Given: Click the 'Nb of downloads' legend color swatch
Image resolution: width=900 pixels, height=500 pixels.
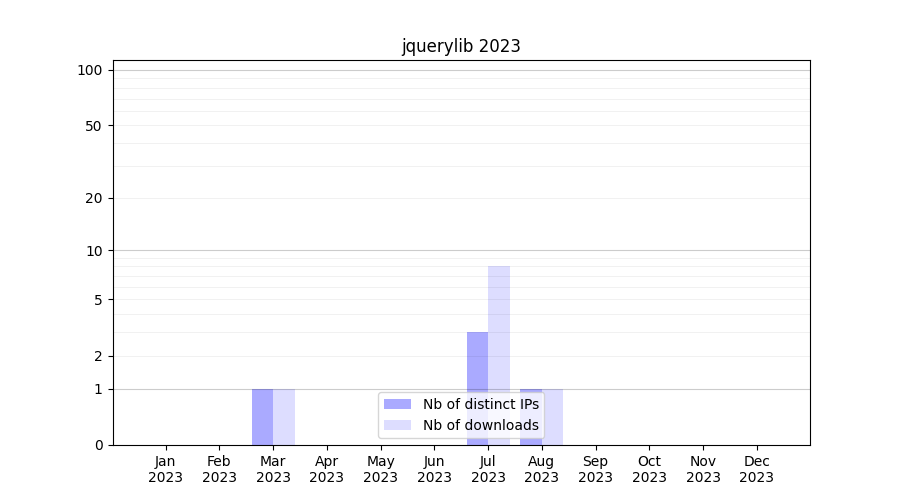Looking at the screenshot, I should point(397,425).
